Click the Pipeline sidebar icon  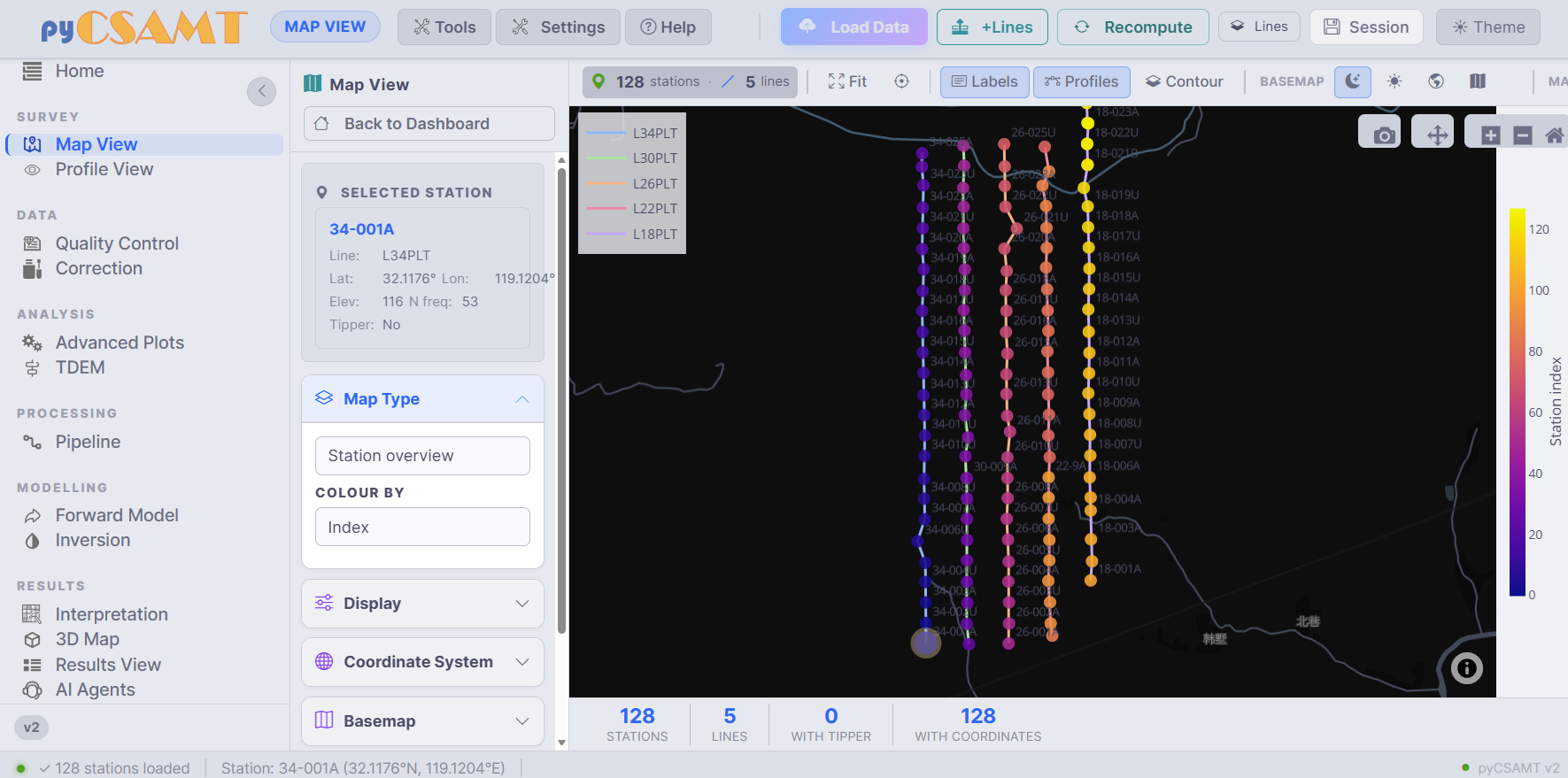tap(32, 442)
